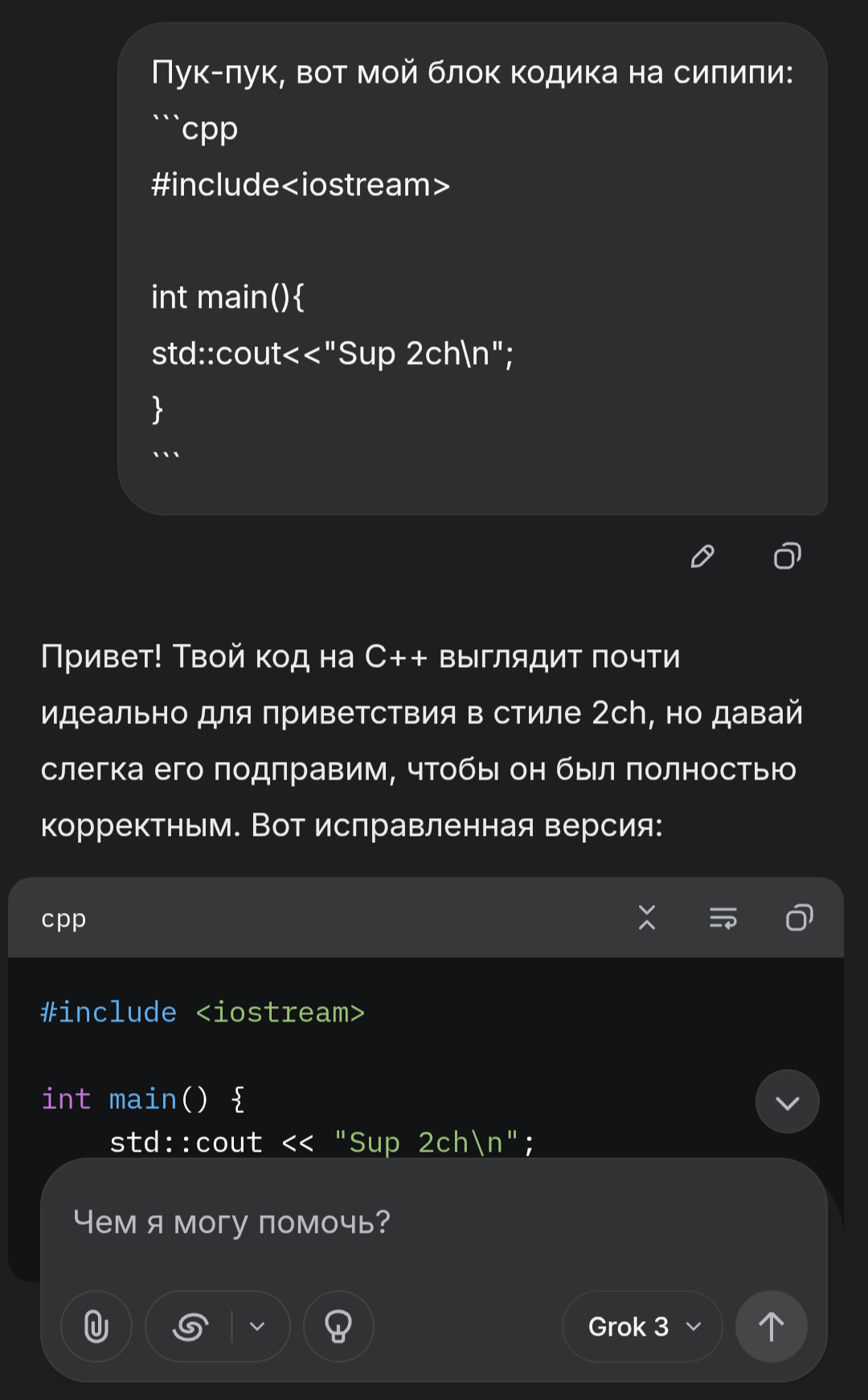The width and height of the screenshot is (868, 1400).
Task: Expand DeepSearch options chevron
Action: 257,1326
